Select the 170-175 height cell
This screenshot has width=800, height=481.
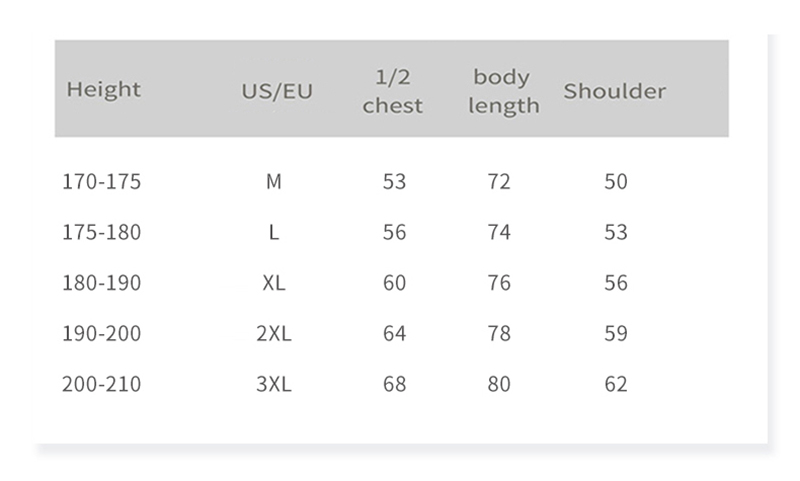[x=102, y=182]
